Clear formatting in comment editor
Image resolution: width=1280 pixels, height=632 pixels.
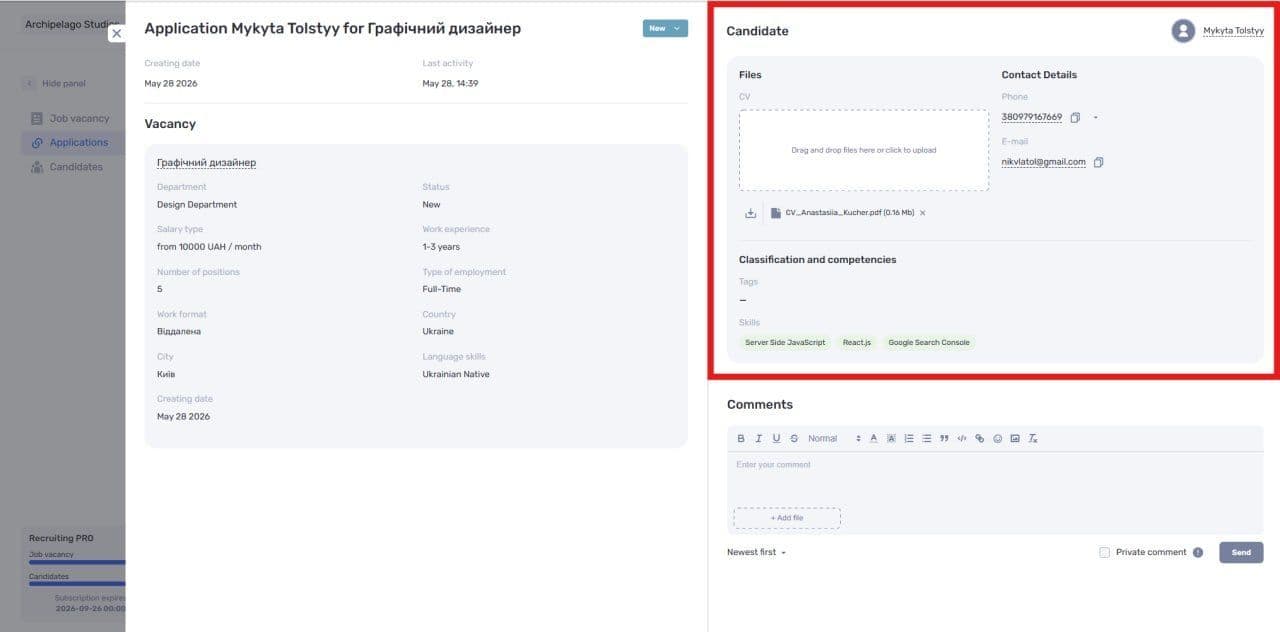1033,438
